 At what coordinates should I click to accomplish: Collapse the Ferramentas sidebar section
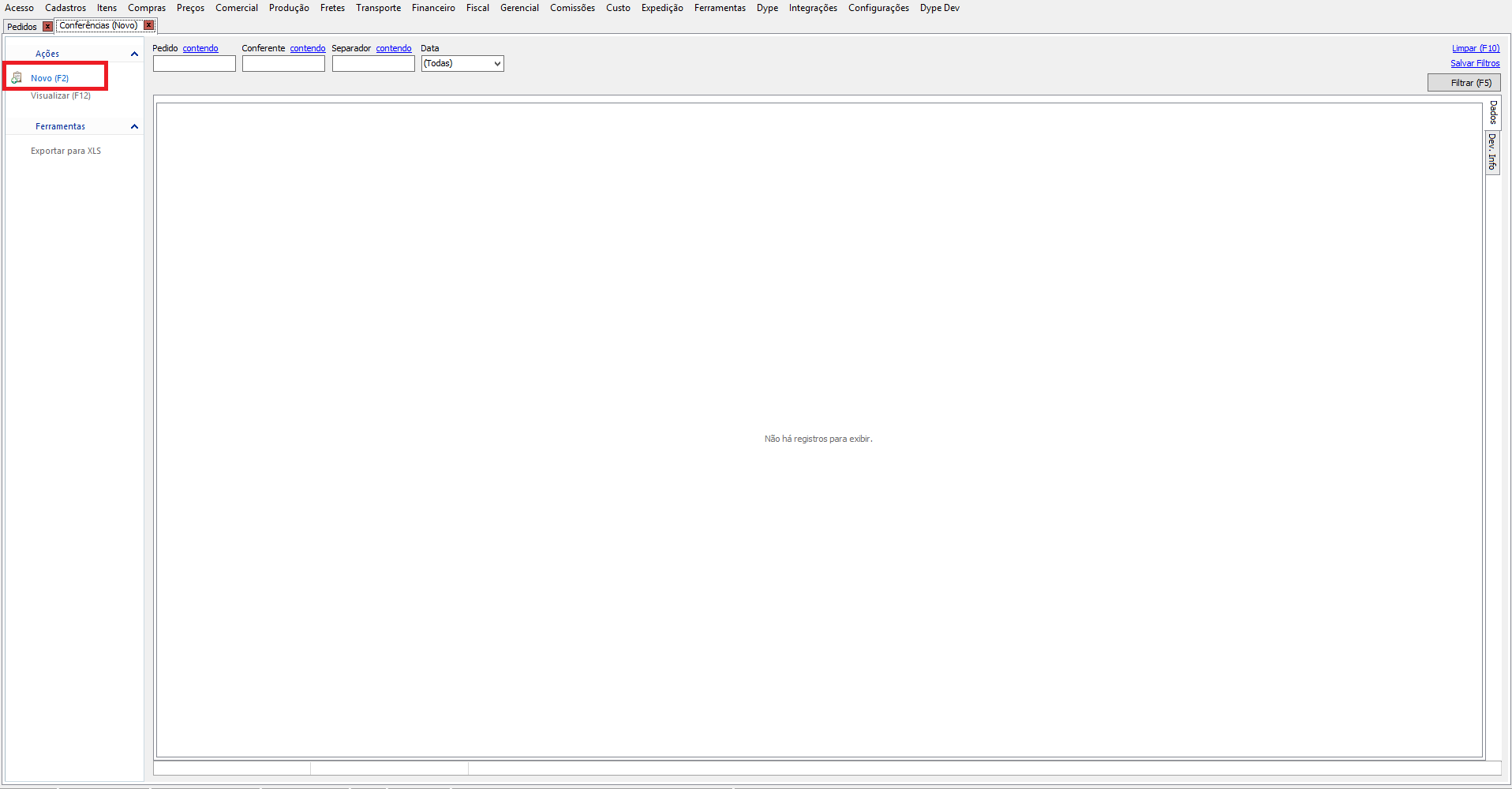134,126
